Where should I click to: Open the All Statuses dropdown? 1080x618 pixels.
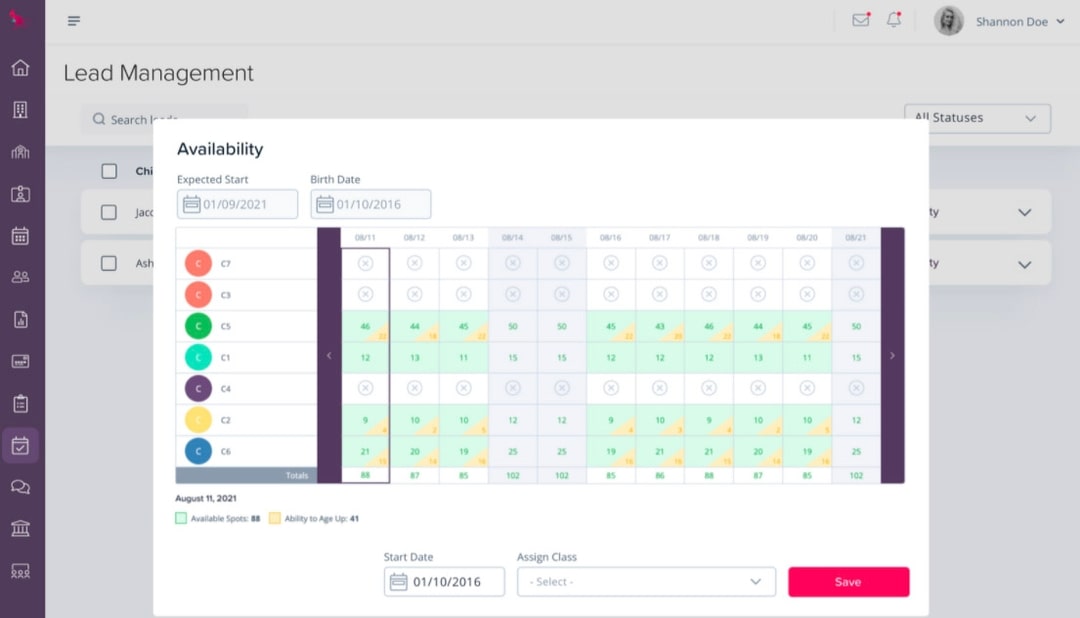(976, 118)
